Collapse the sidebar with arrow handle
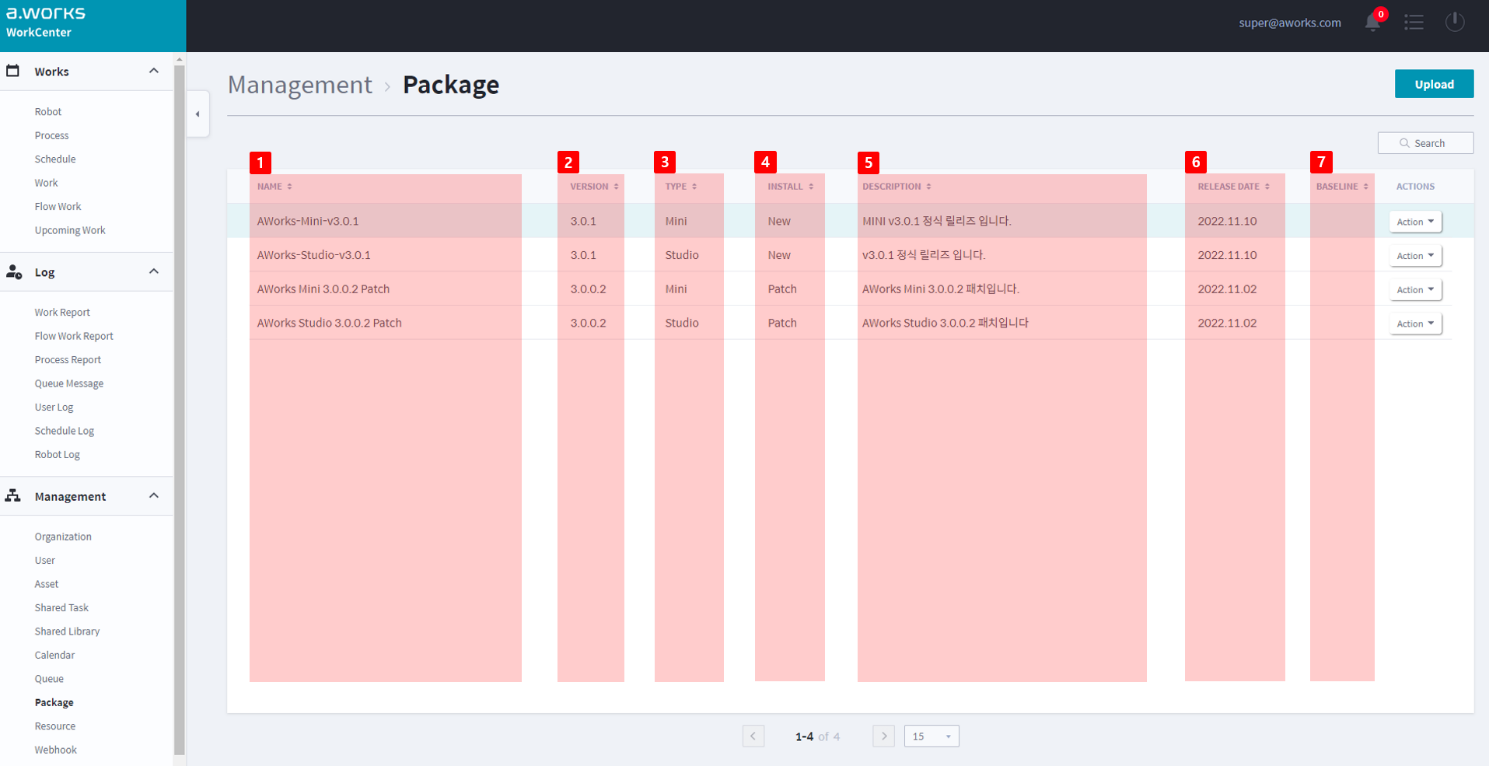This screenshot has width=1489, height=766. pos(197,114)
